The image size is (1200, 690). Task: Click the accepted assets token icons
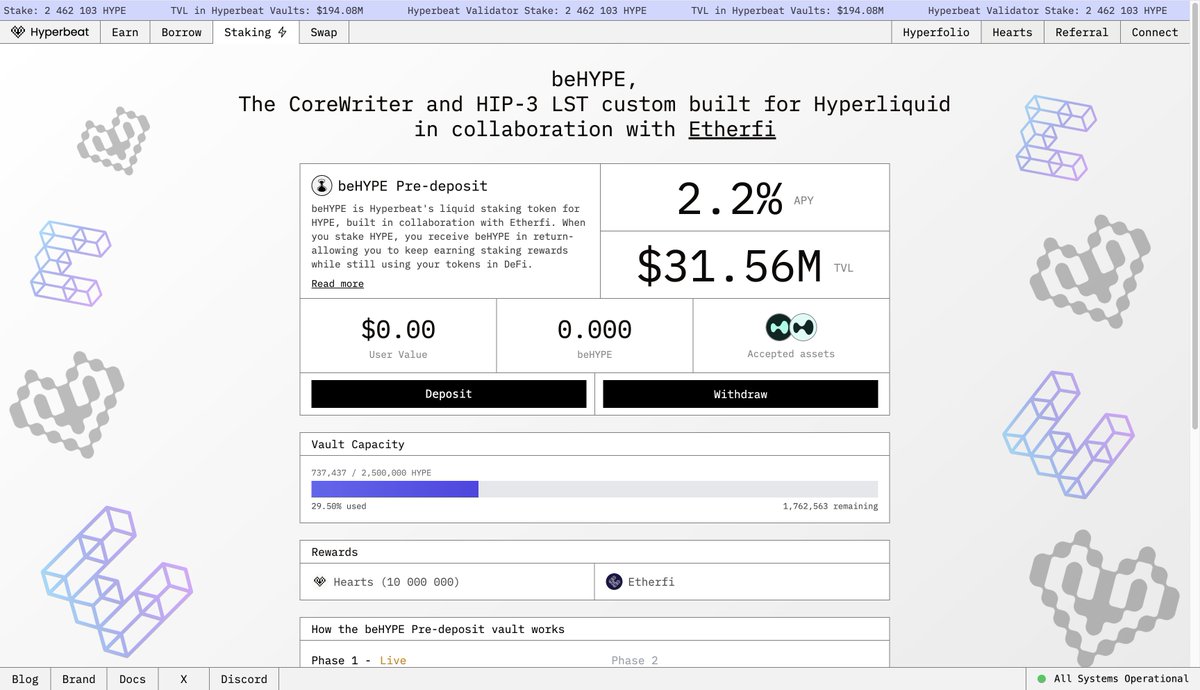click(x=791, y=327)
